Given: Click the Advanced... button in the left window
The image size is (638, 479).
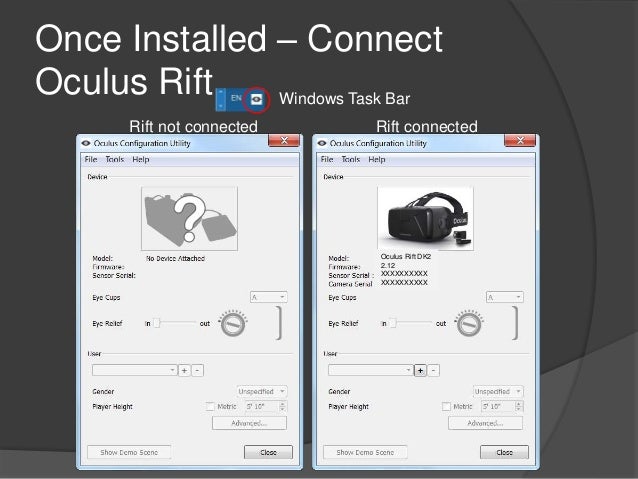Looking at the screenshot, I should 249,423.
